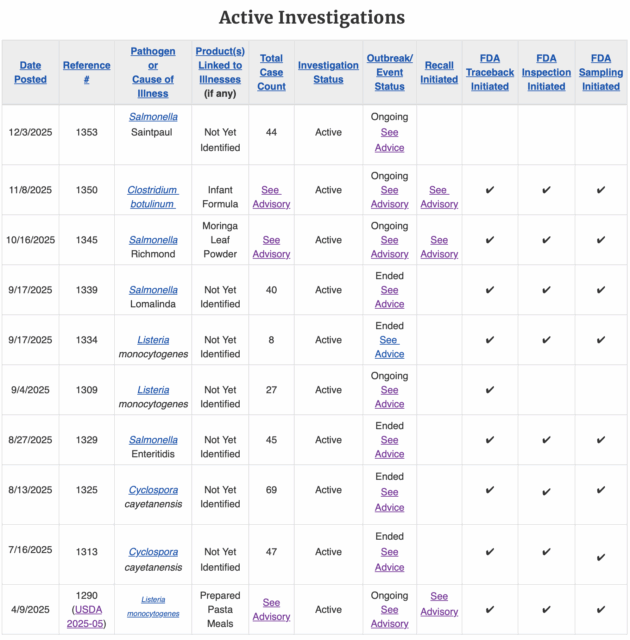Click the Investigation Status column header
The width and height of the screenshot is (630, 640).
click(328, 72)
